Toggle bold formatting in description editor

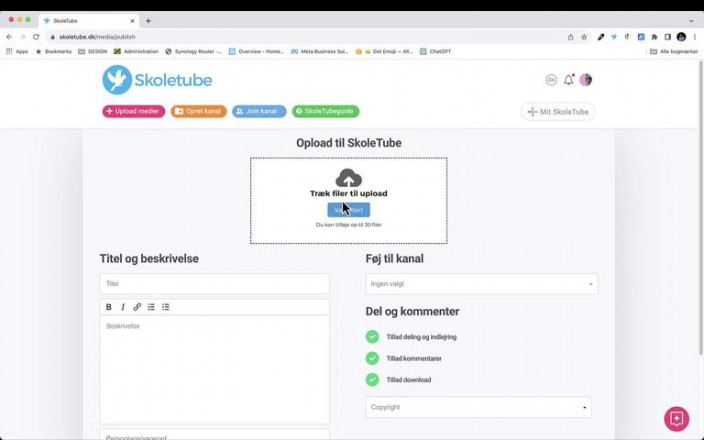pyautogui.click(x=109, y=307)
